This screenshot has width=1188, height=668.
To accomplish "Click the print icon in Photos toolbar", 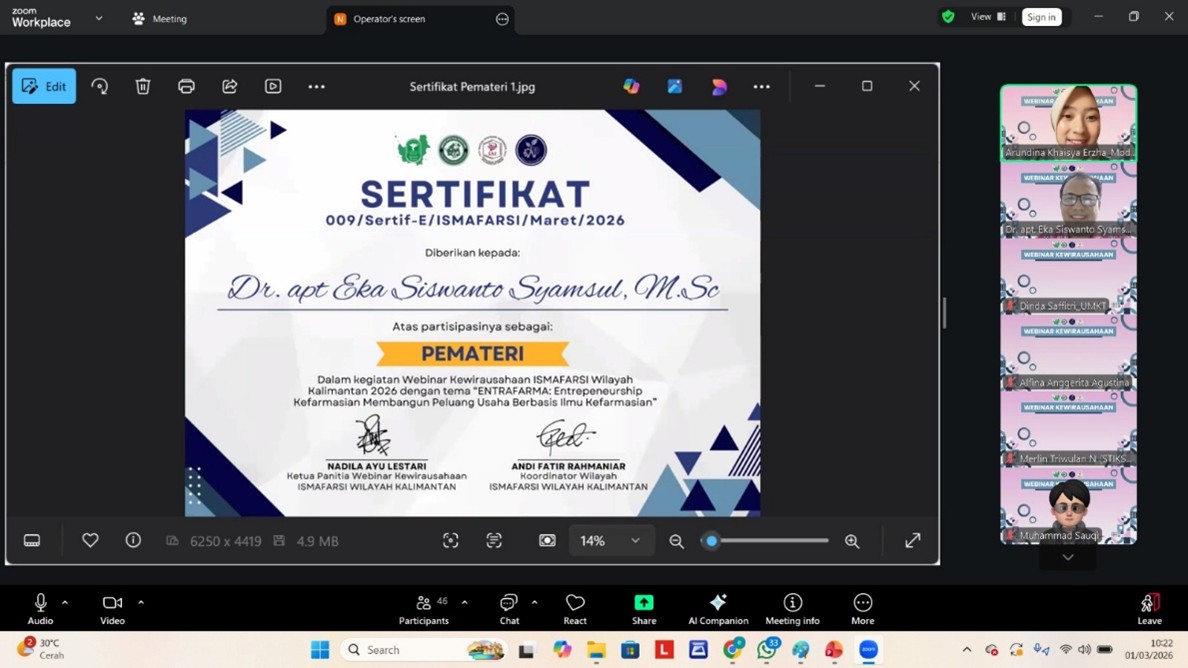I will 186,87.
